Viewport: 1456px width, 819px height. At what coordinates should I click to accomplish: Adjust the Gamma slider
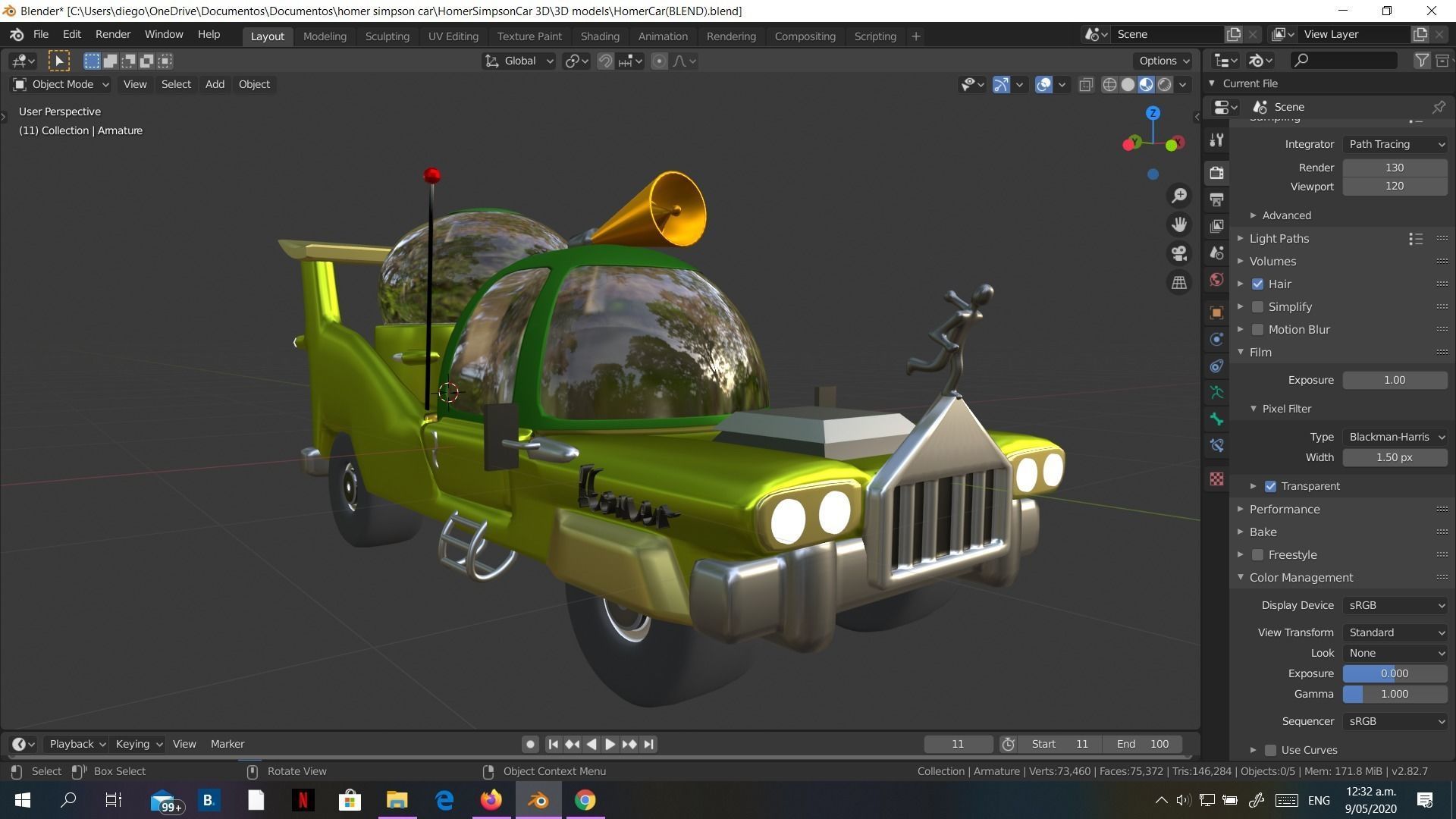point(1395,694)
